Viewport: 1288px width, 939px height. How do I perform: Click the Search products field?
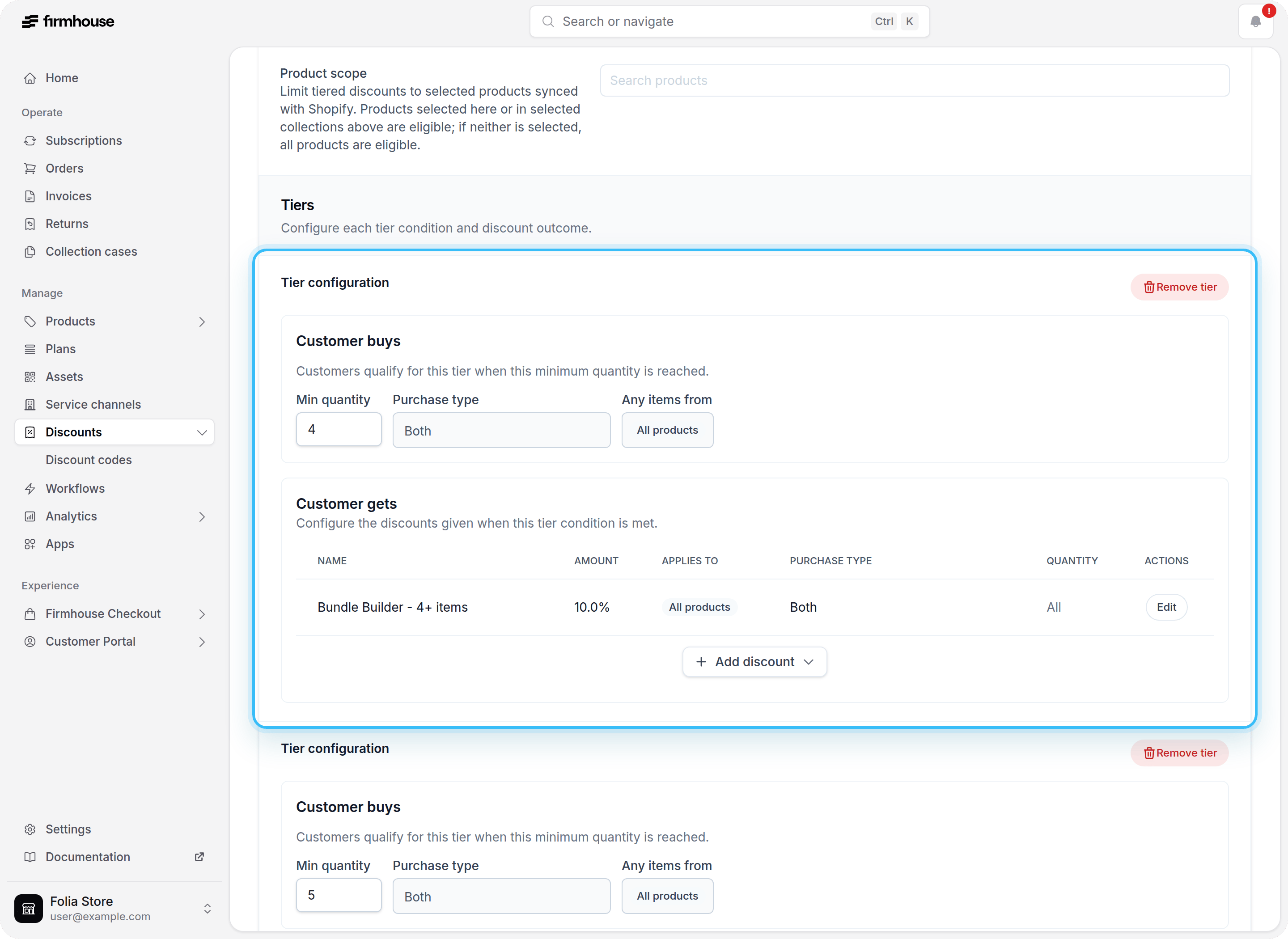[915, 80]
